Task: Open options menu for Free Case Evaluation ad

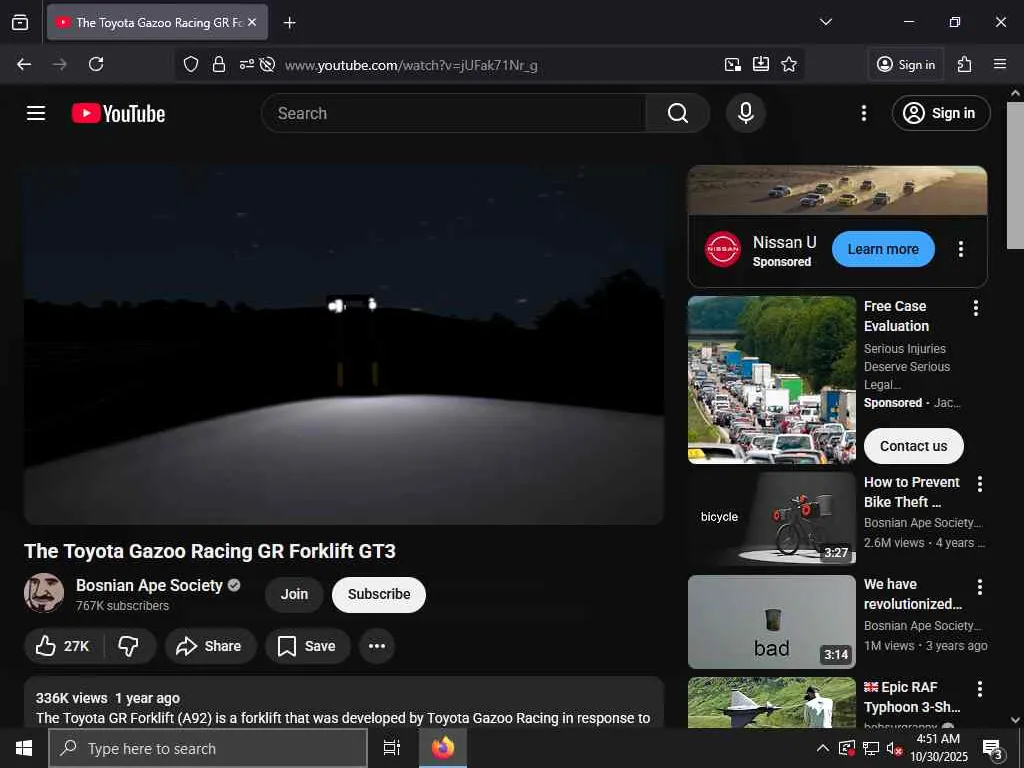Action: pos(976,308)
